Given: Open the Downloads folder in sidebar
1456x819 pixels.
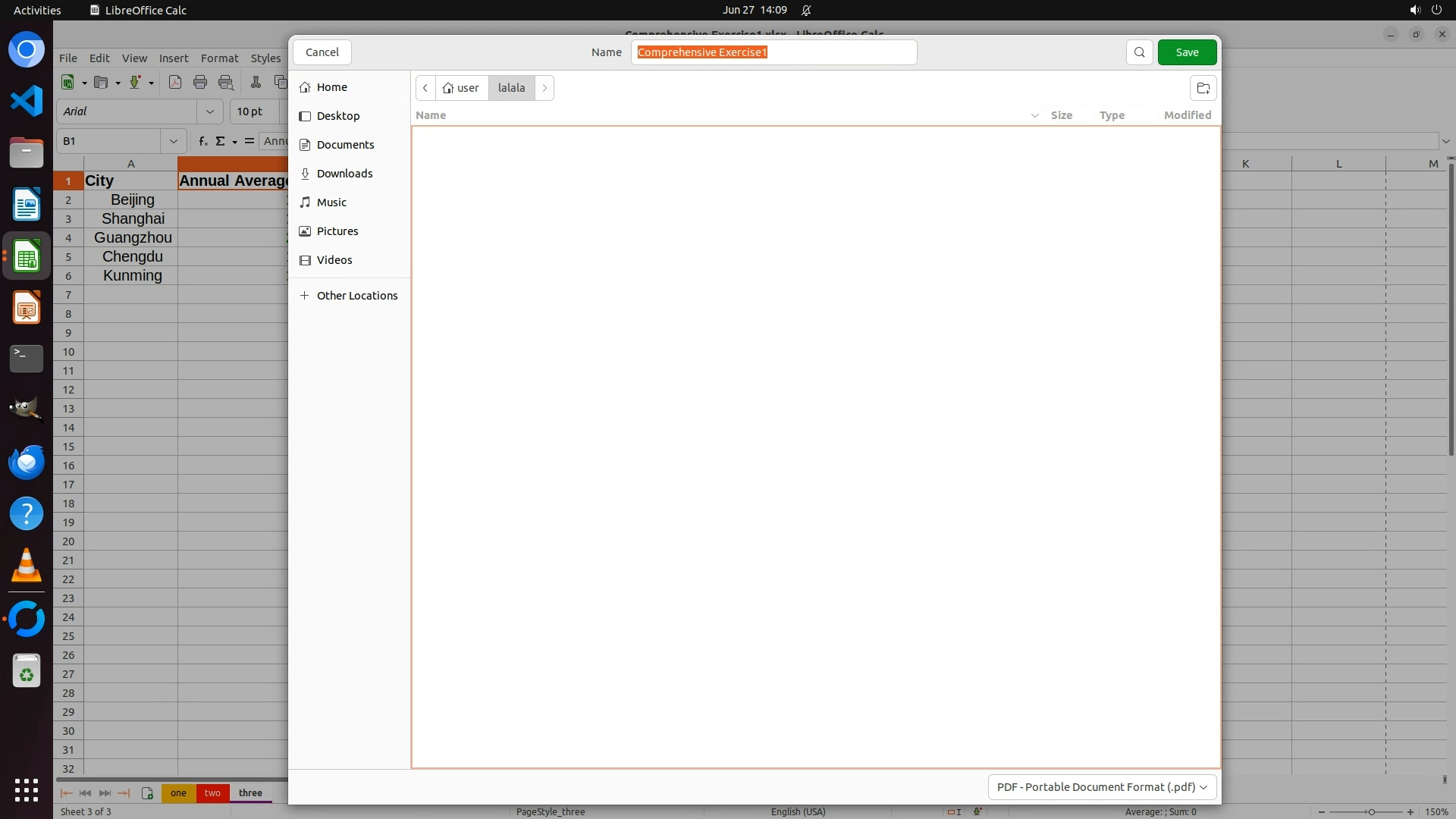Looking at the screenshot, I should tap(344, 174).
